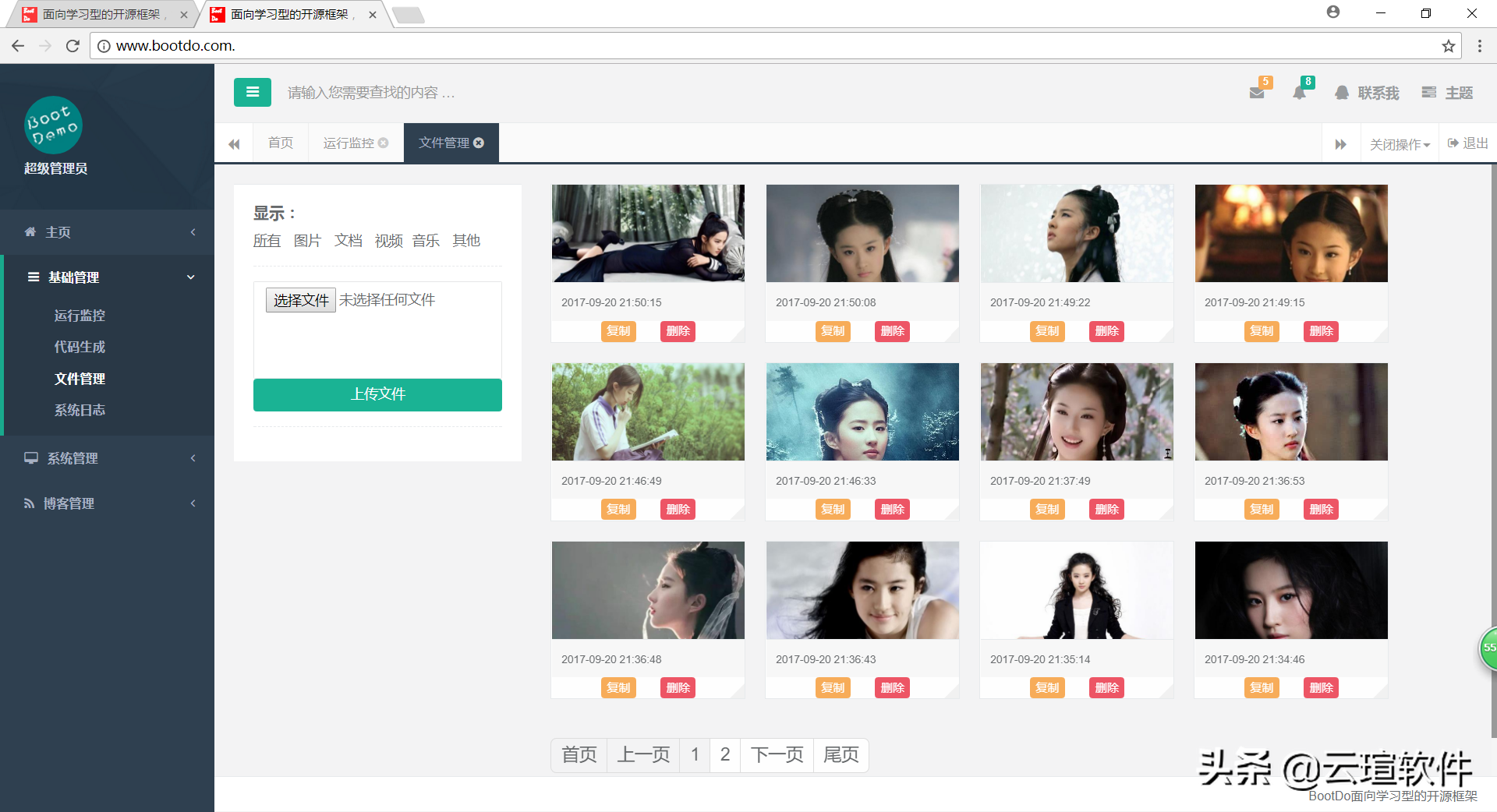
Task: Filter files by 图片
Action: [307, 241]
